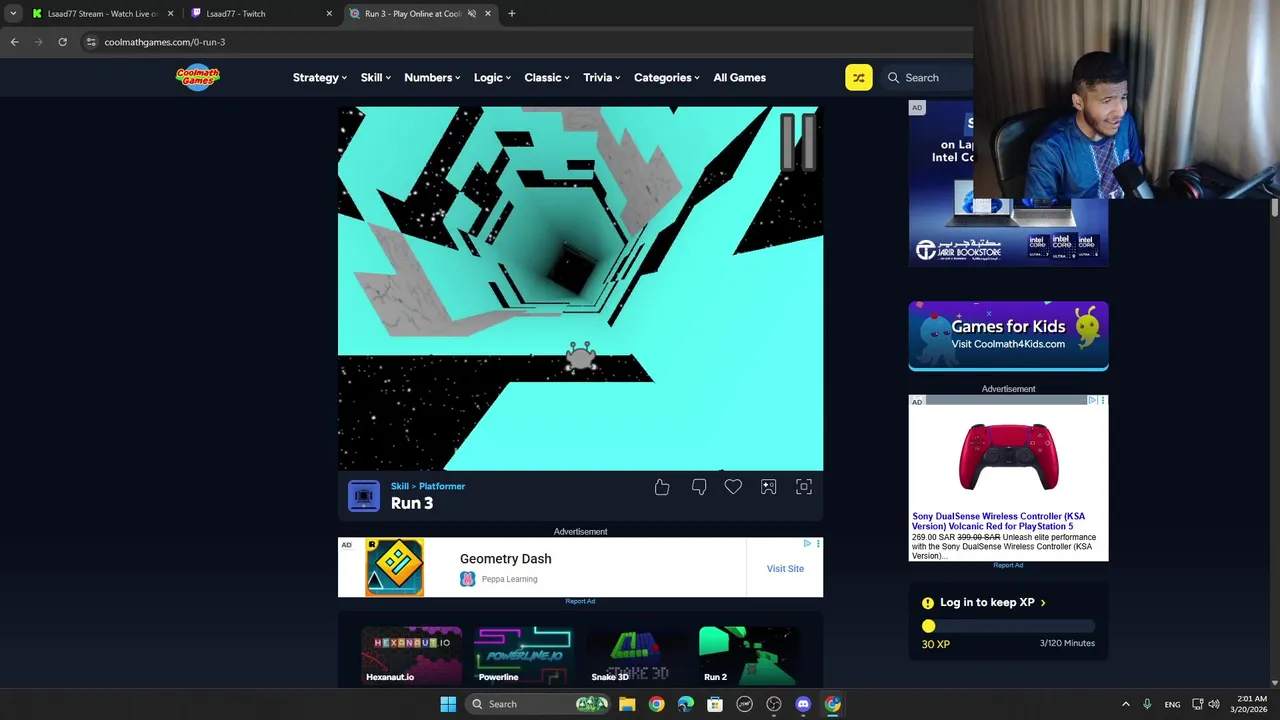The image size is (1280, 720).
Task: Click the ENG language indicator
Action: pos(1172,704)
